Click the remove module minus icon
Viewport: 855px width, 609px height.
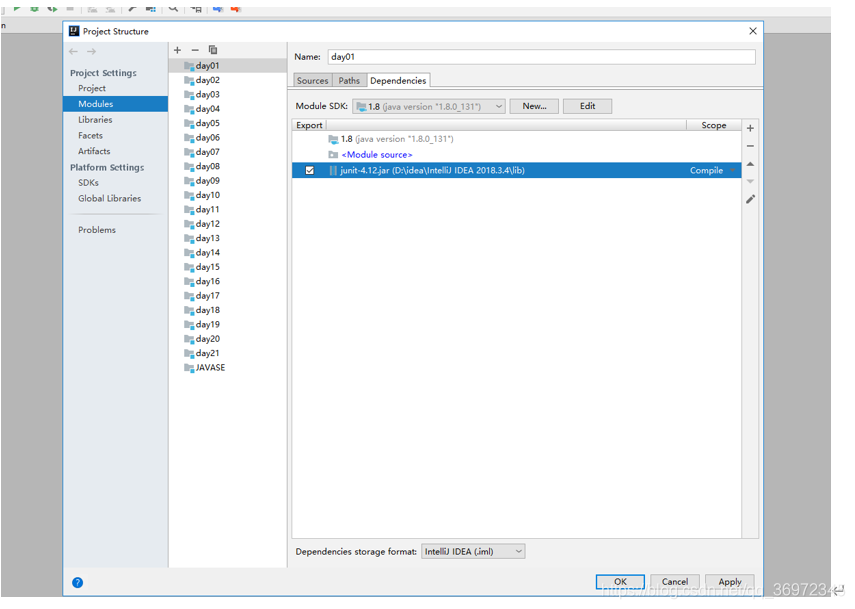[195, 50]
